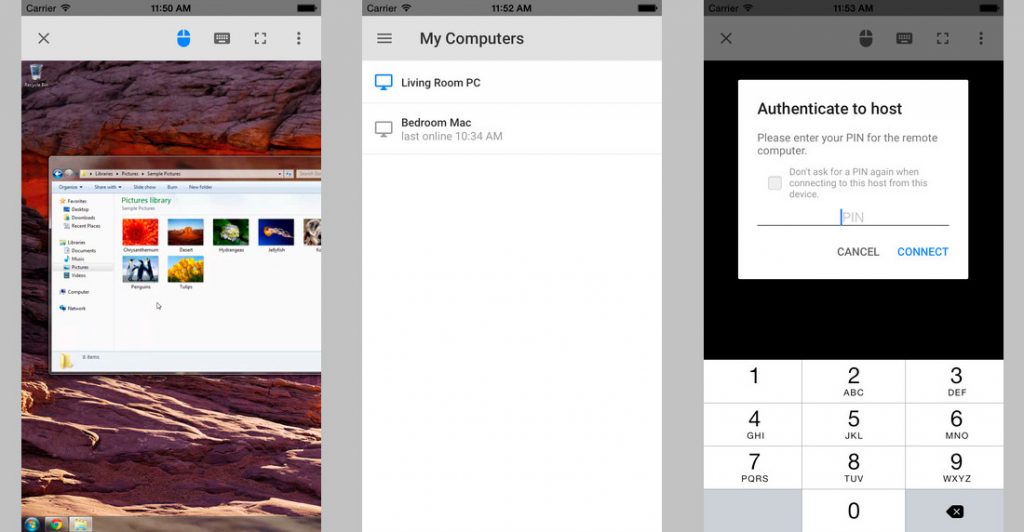Open hamburger menu beside My Computers
Screen dimensions: 1024x532
(384, 39)
